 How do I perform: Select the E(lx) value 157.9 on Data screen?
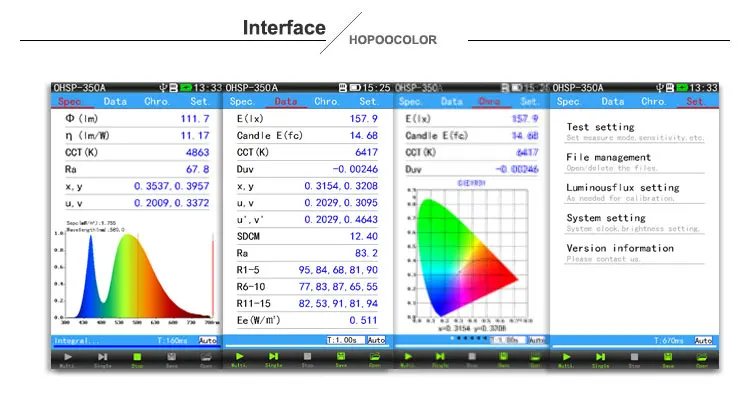364,119
